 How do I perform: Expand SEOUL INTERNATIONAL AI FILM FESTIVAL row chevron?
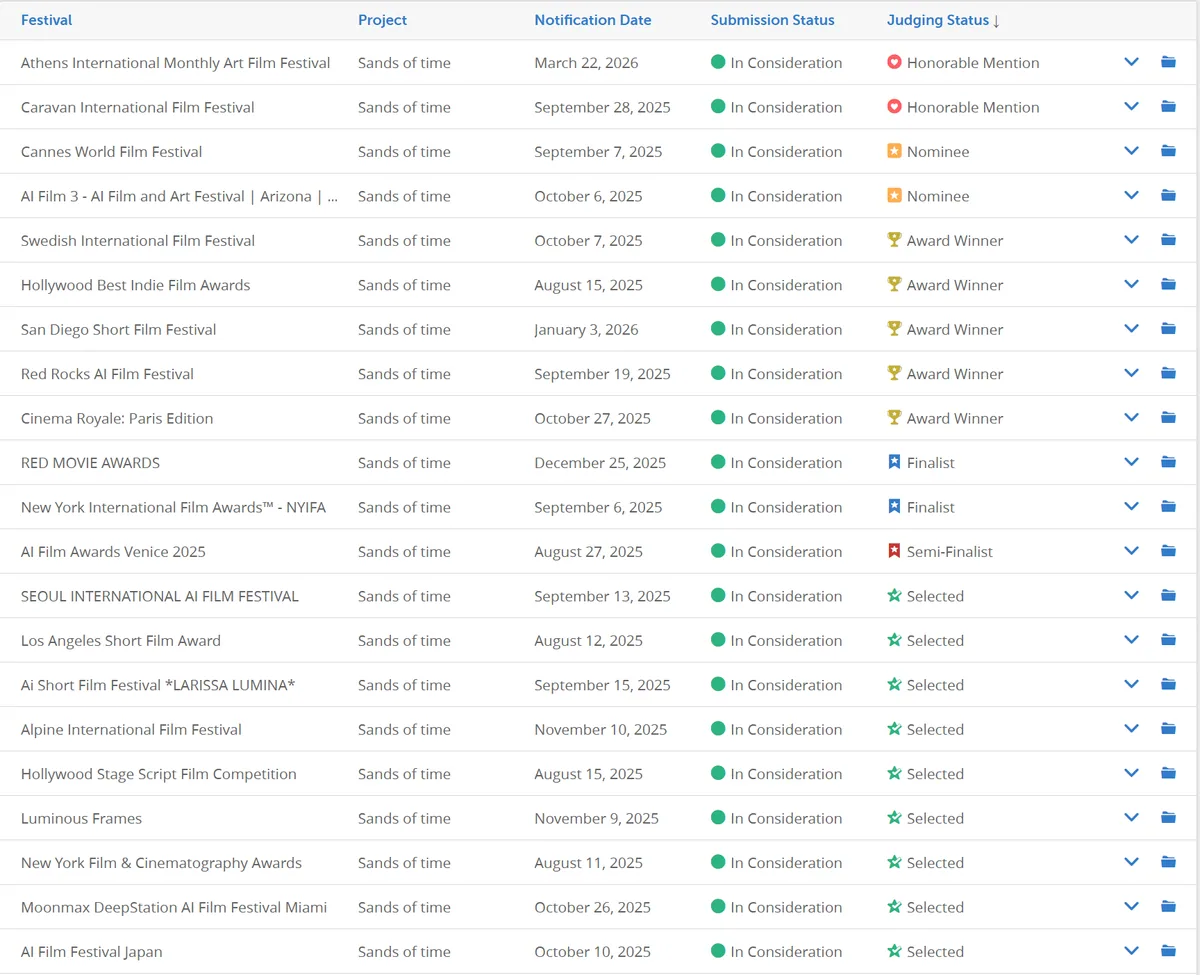(1131, 596)
